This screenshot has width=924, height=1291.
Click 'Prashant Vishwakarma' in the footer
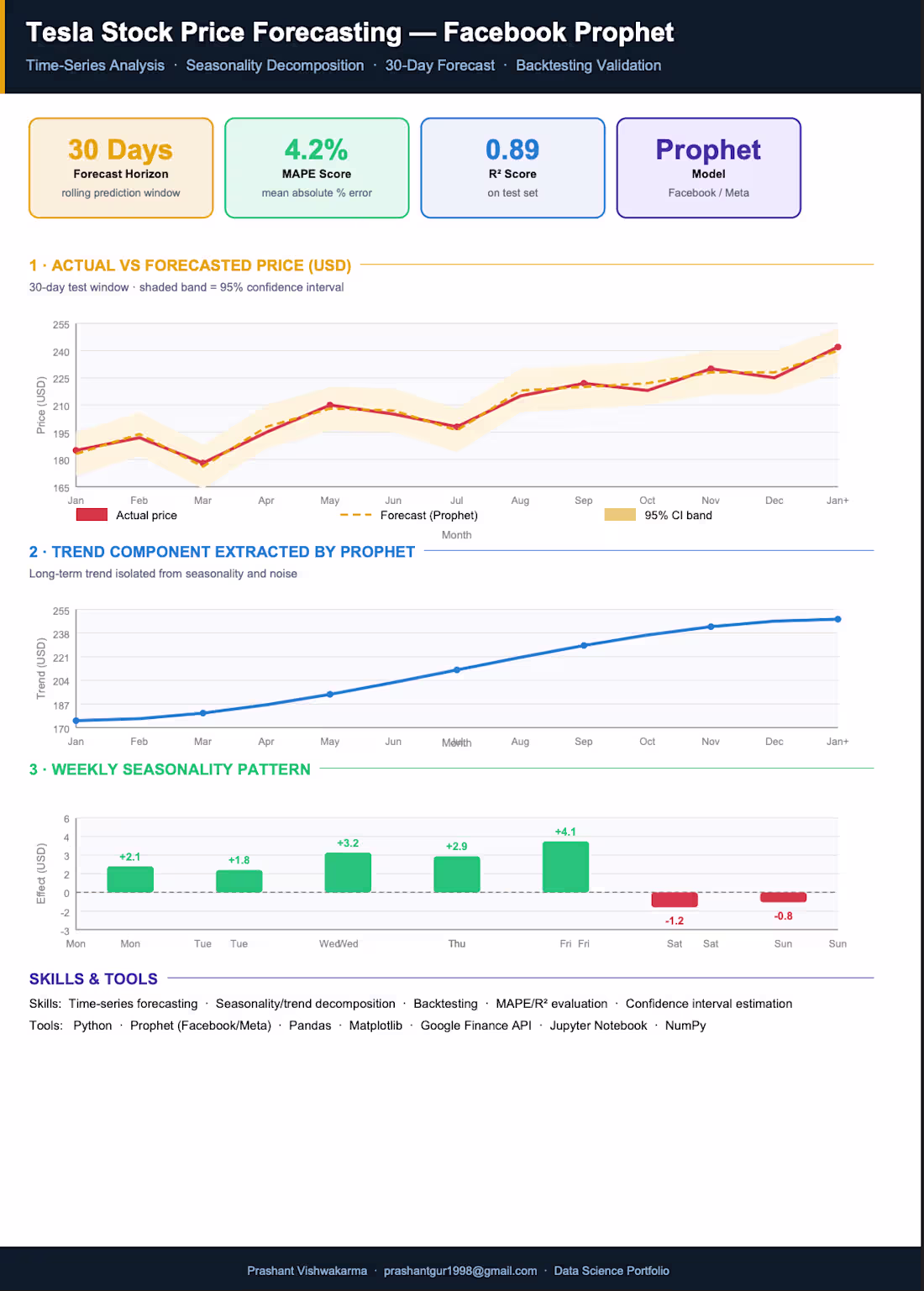[307, 1271]
